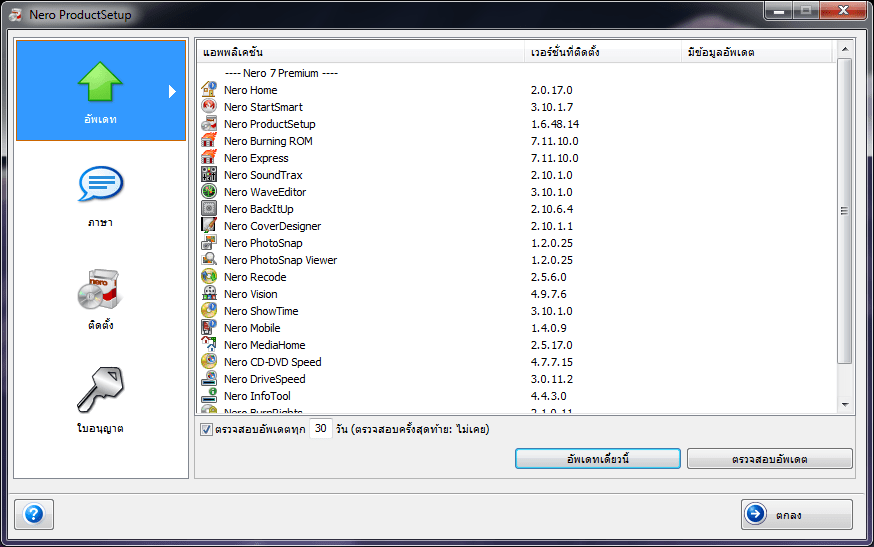The width and height of the screenshot is (874, 547).
Task: Select the Nero Recode row text
Action: [x=255, y=277]
